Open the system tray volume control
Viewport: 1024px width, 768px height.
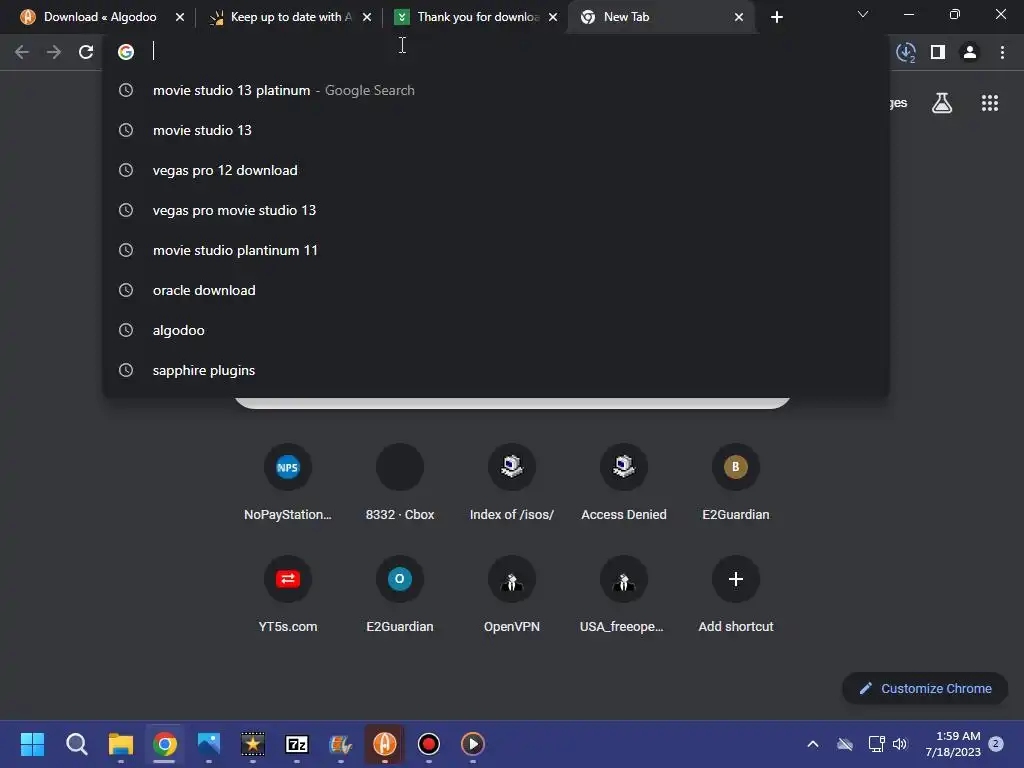tap(900, 744)
